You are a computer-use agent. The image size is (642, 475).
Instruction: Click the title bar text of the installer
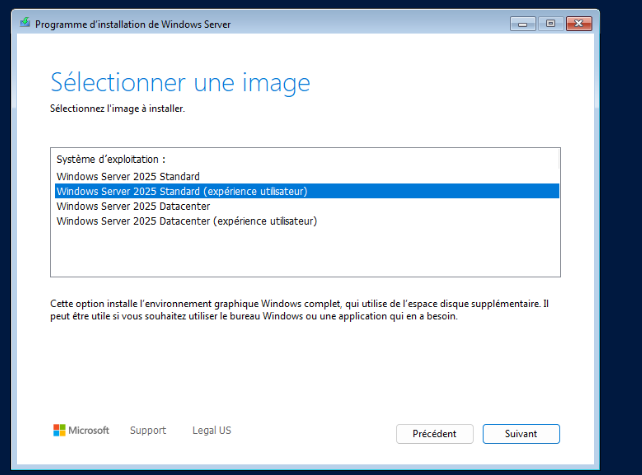[133, 23]
